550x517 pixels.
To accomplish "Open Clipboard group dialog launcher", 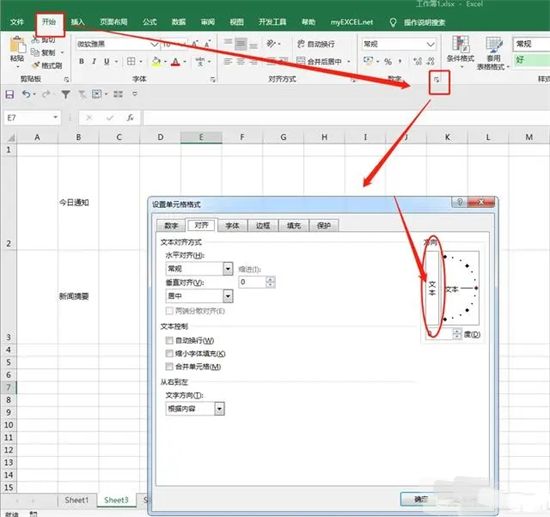I will [66, 80].
